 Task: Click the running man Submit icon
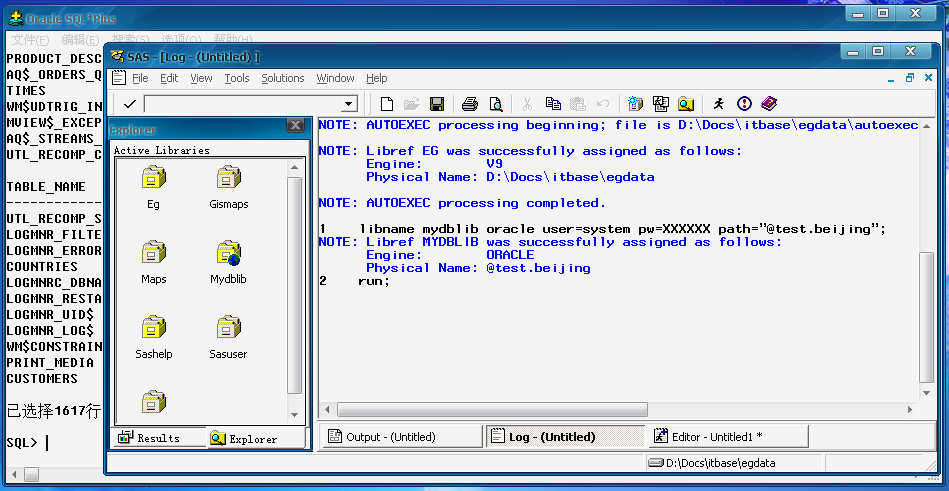click(718, 104)
